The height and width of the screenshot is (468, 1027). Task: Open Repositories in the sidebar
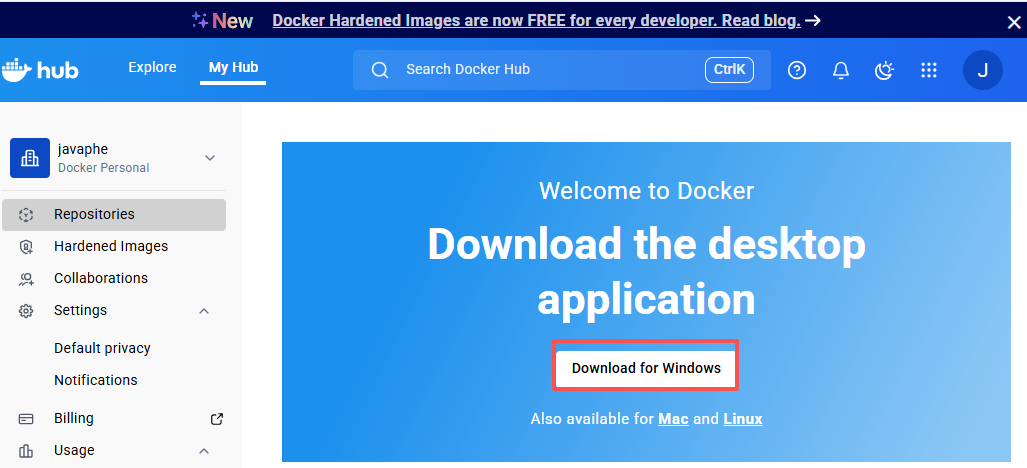[x=114, y=215]
